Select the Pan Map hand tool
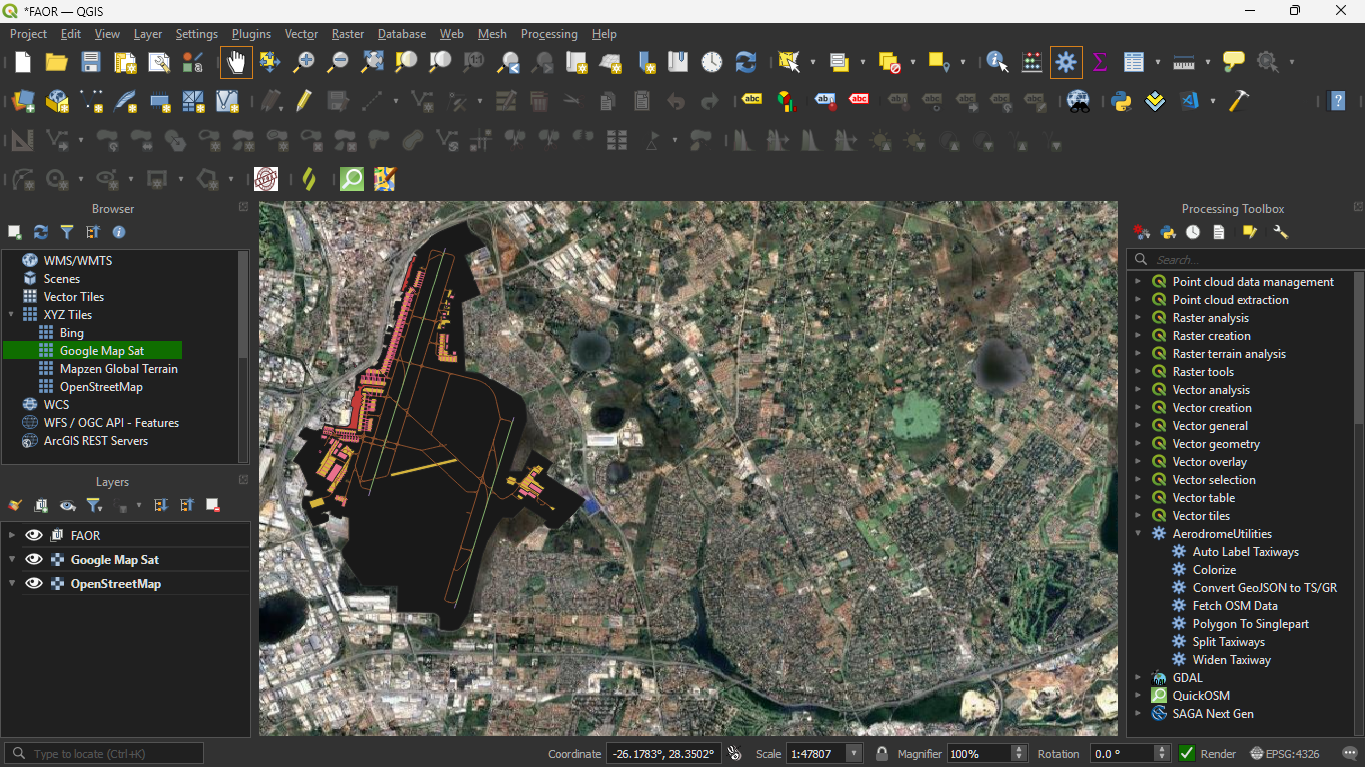 (236, 62)
